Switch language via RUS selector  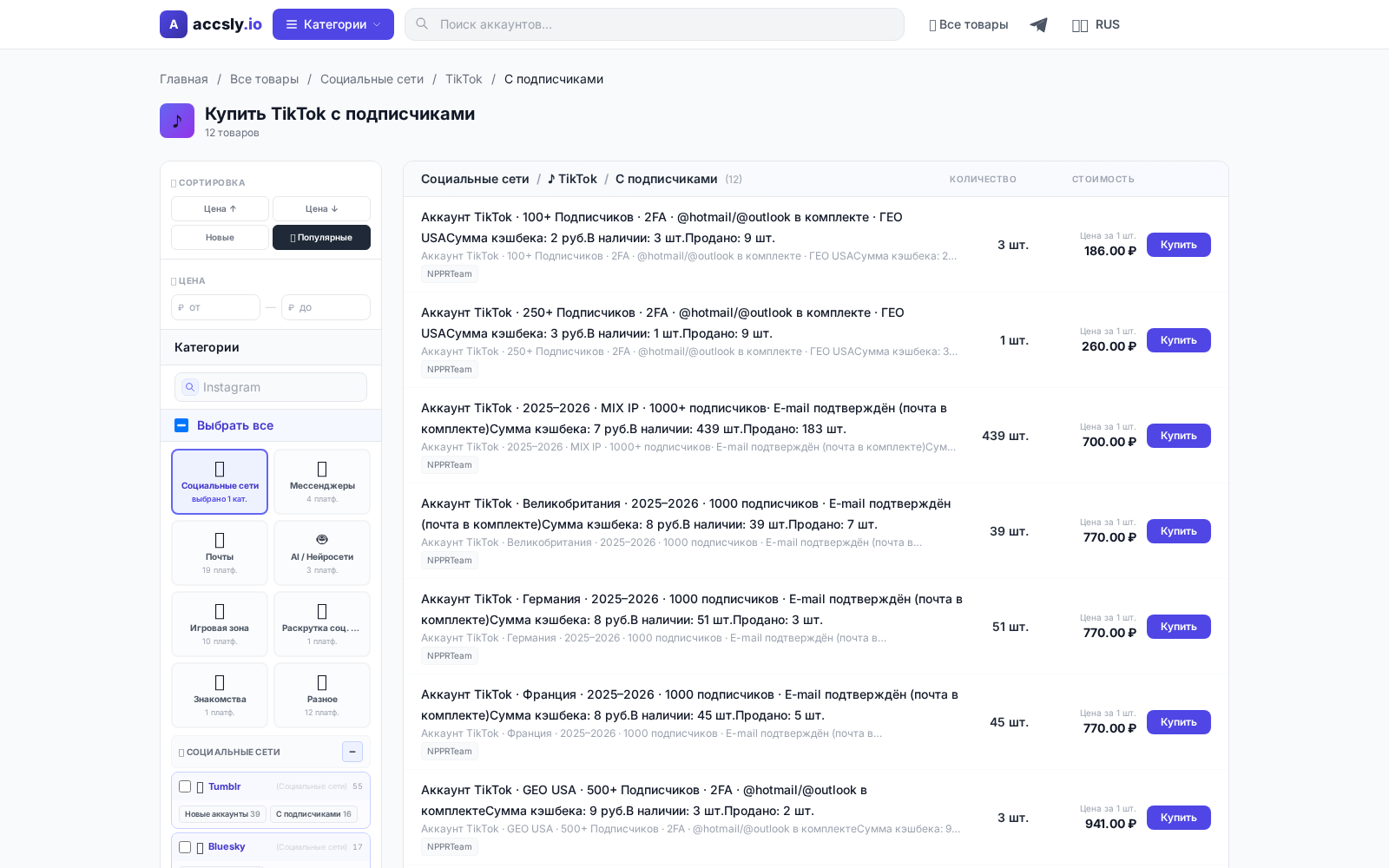coord(1096,24)
